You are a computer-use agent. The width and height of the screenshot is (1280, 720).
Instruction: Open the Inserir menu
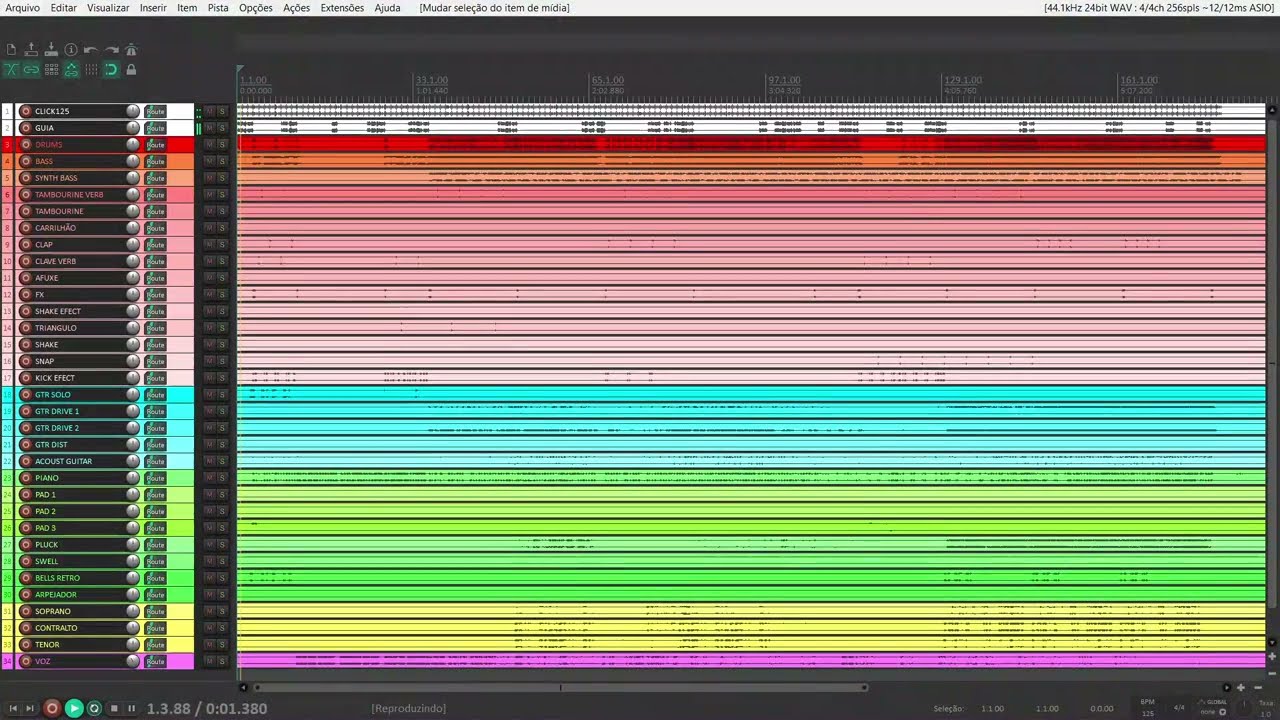pos(153,8)
